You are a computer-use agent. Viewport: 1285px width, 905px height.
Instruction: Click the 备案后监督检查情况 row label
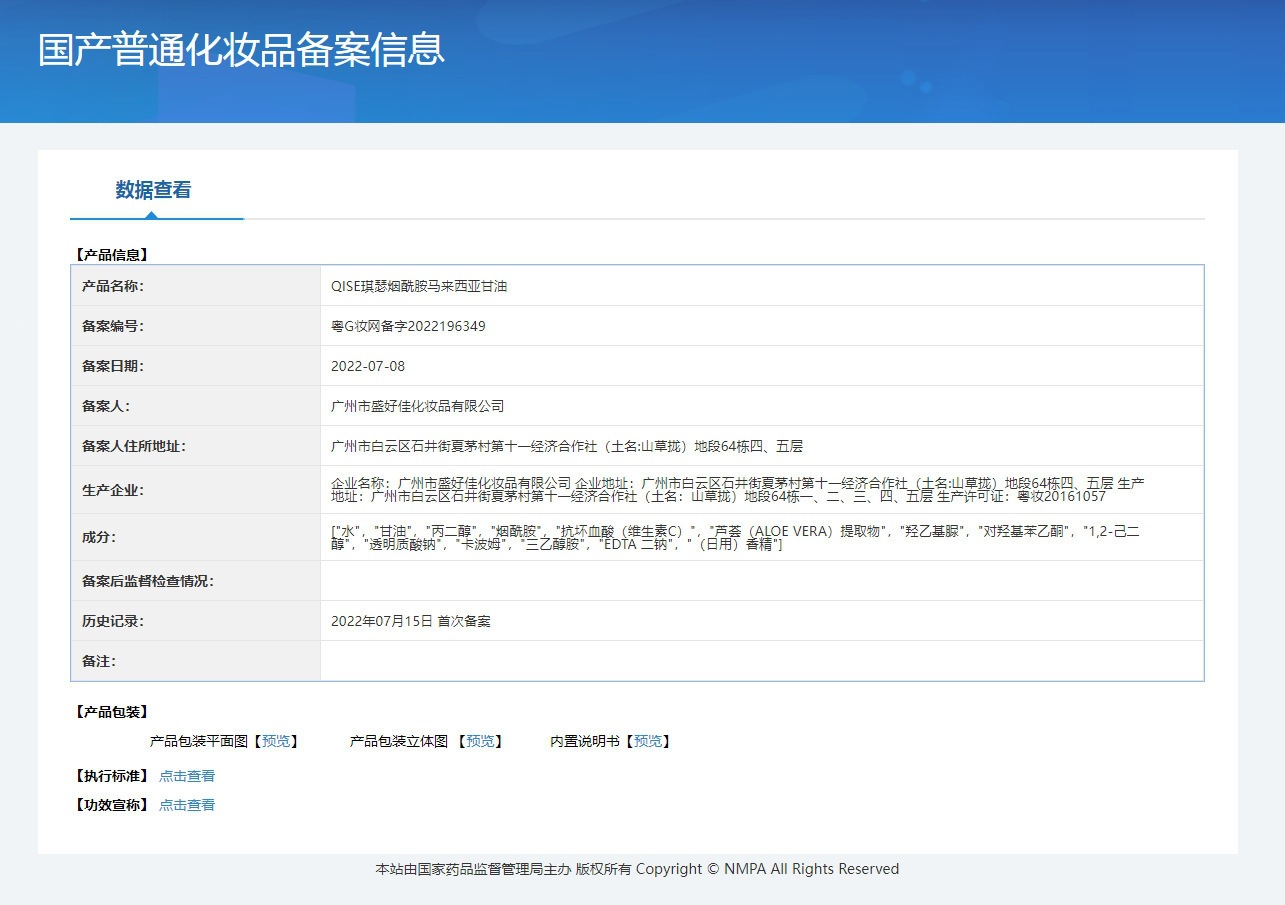(148, 581)
